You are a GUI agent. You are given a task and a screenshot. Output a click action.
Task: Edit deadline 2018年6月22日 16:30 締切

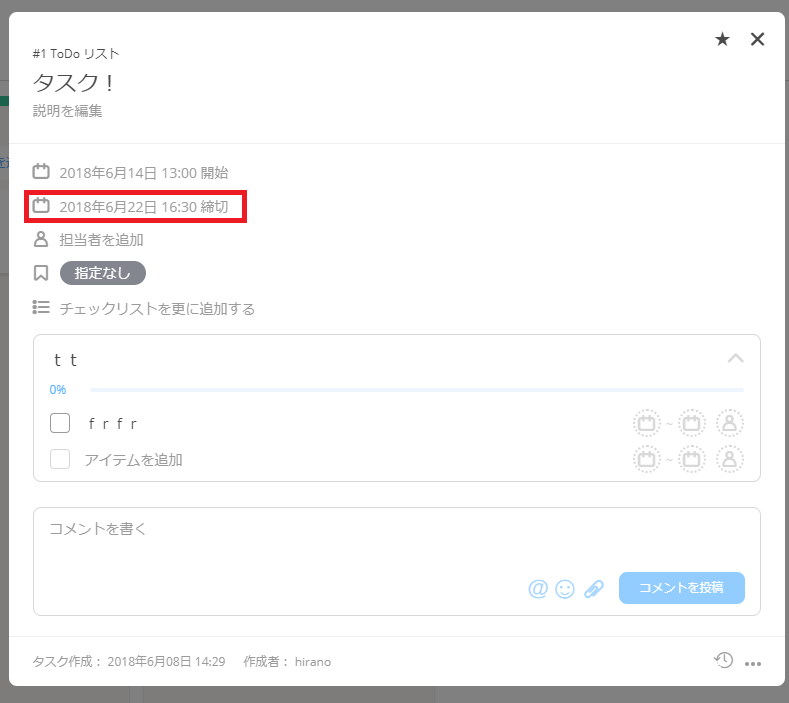(x=144, y=206)
